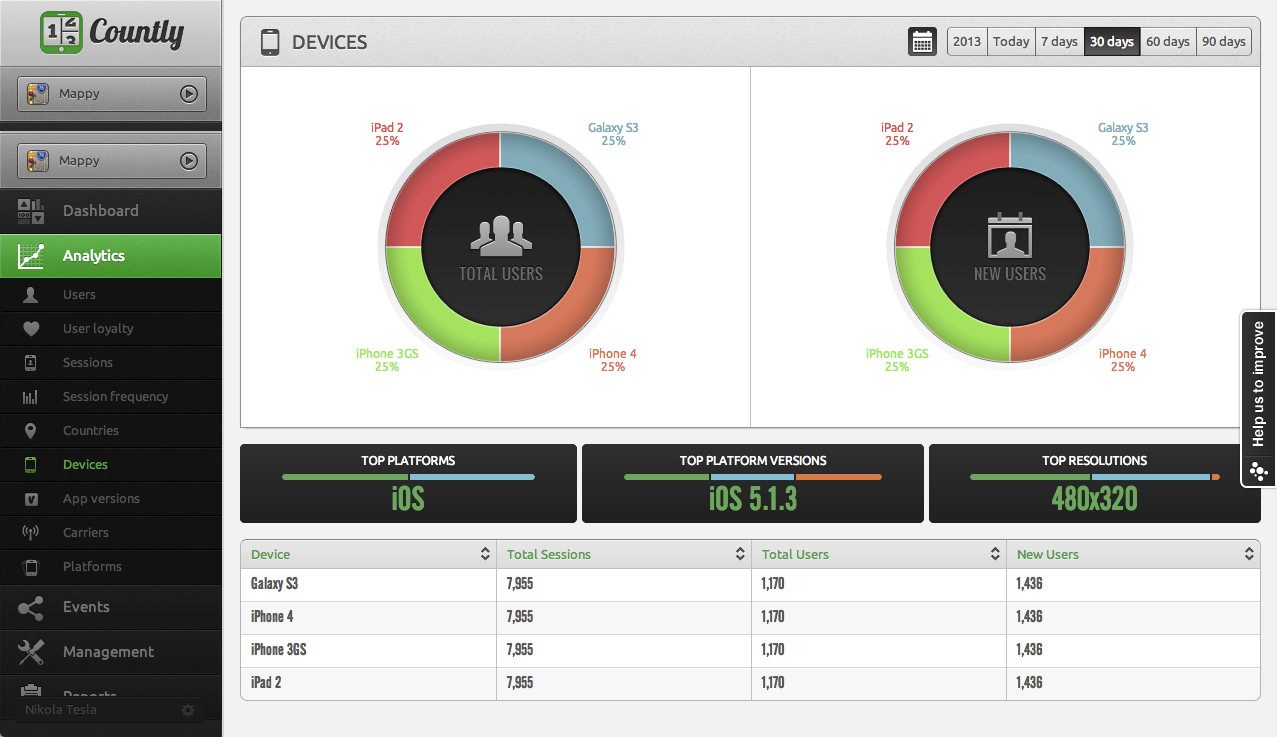Switch time range to 90 days
Image resolution: width=1277 pixels, height=737 pixels.
click(1223, 42)
